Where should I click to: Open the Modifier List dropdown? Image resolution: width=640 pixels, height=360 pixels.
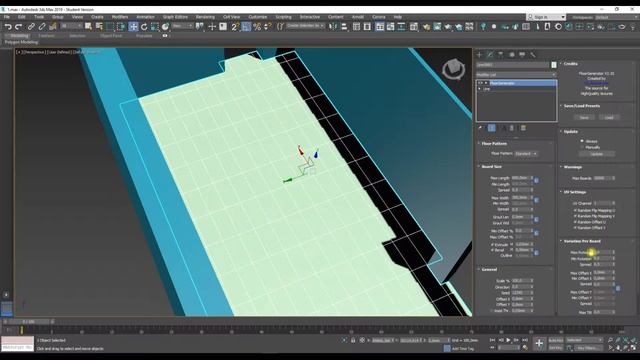(516, 75)
